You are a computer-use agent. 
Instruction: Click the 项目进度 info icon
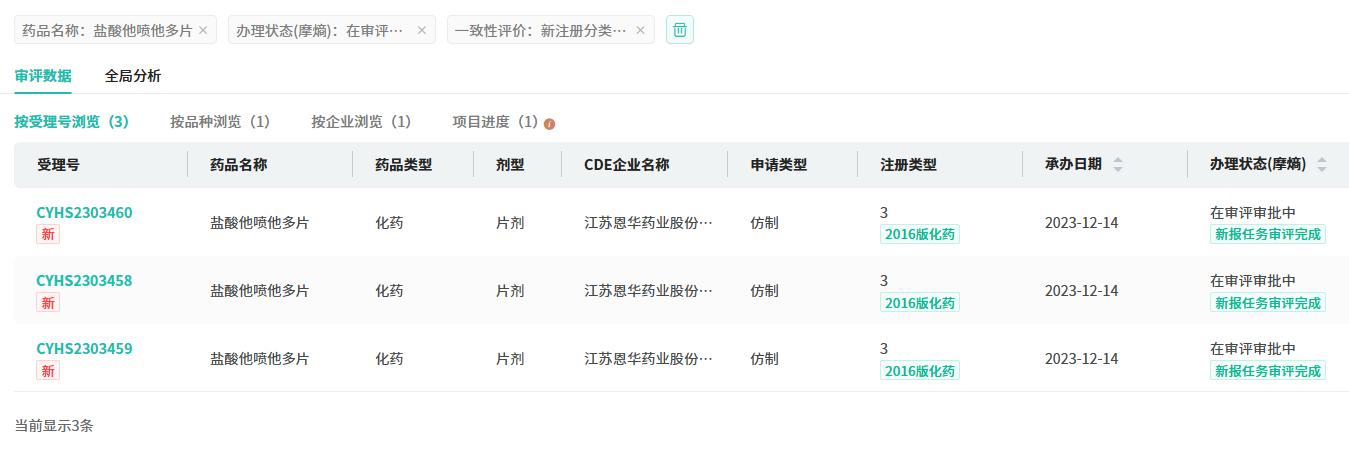click(x=549, y=124)
